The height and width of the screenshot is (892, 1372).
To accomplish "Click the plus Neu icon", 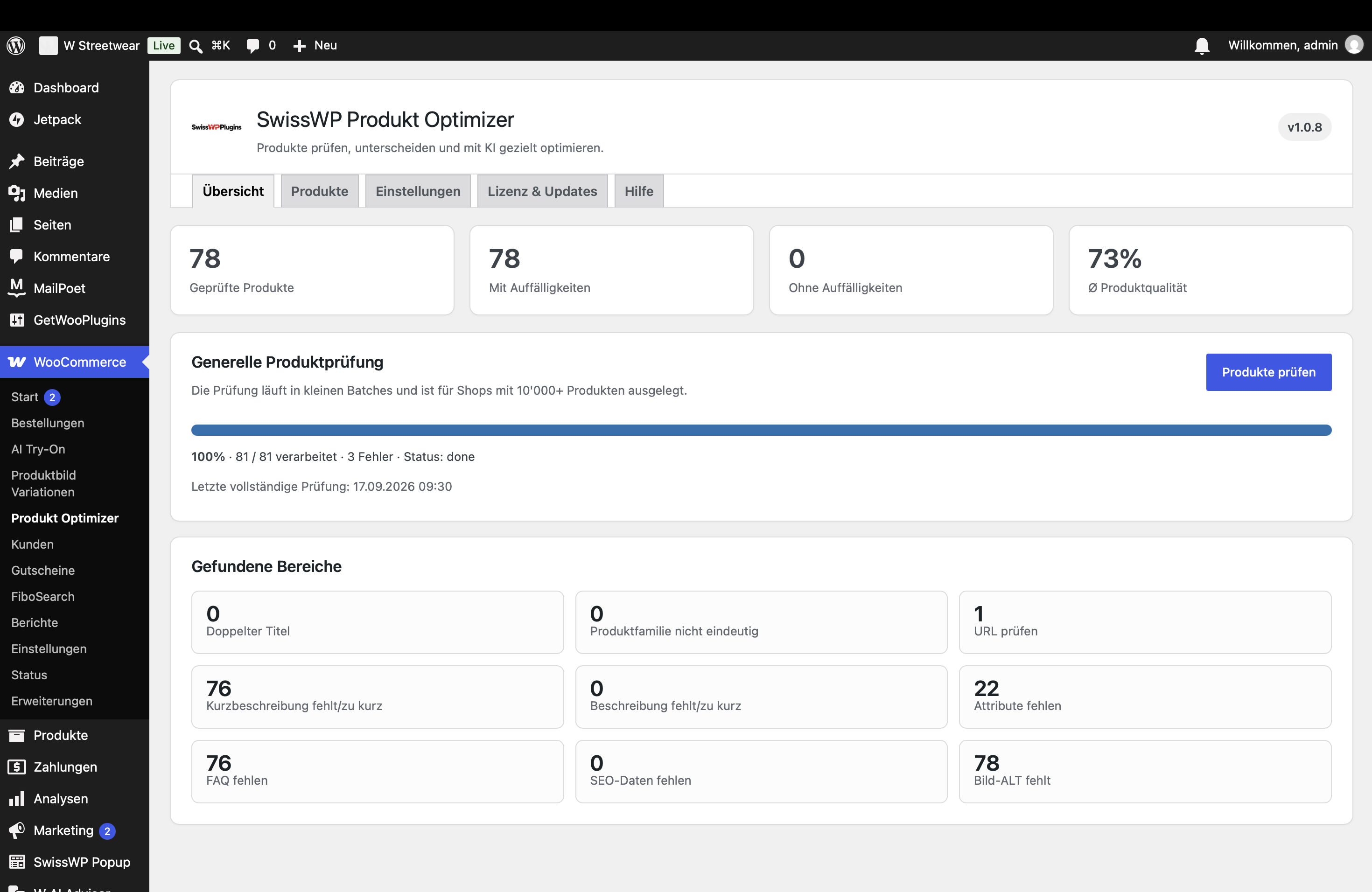I will pos(299,46).
